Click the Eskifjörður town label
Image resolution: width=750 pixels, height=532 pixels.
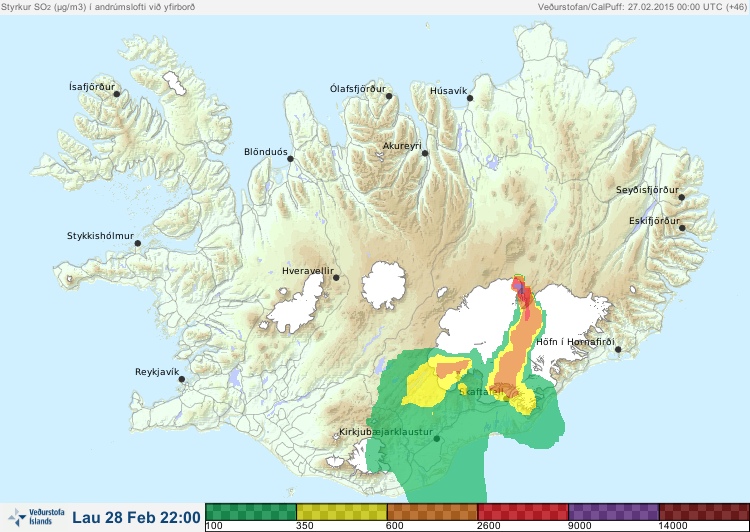coord(654,221)
